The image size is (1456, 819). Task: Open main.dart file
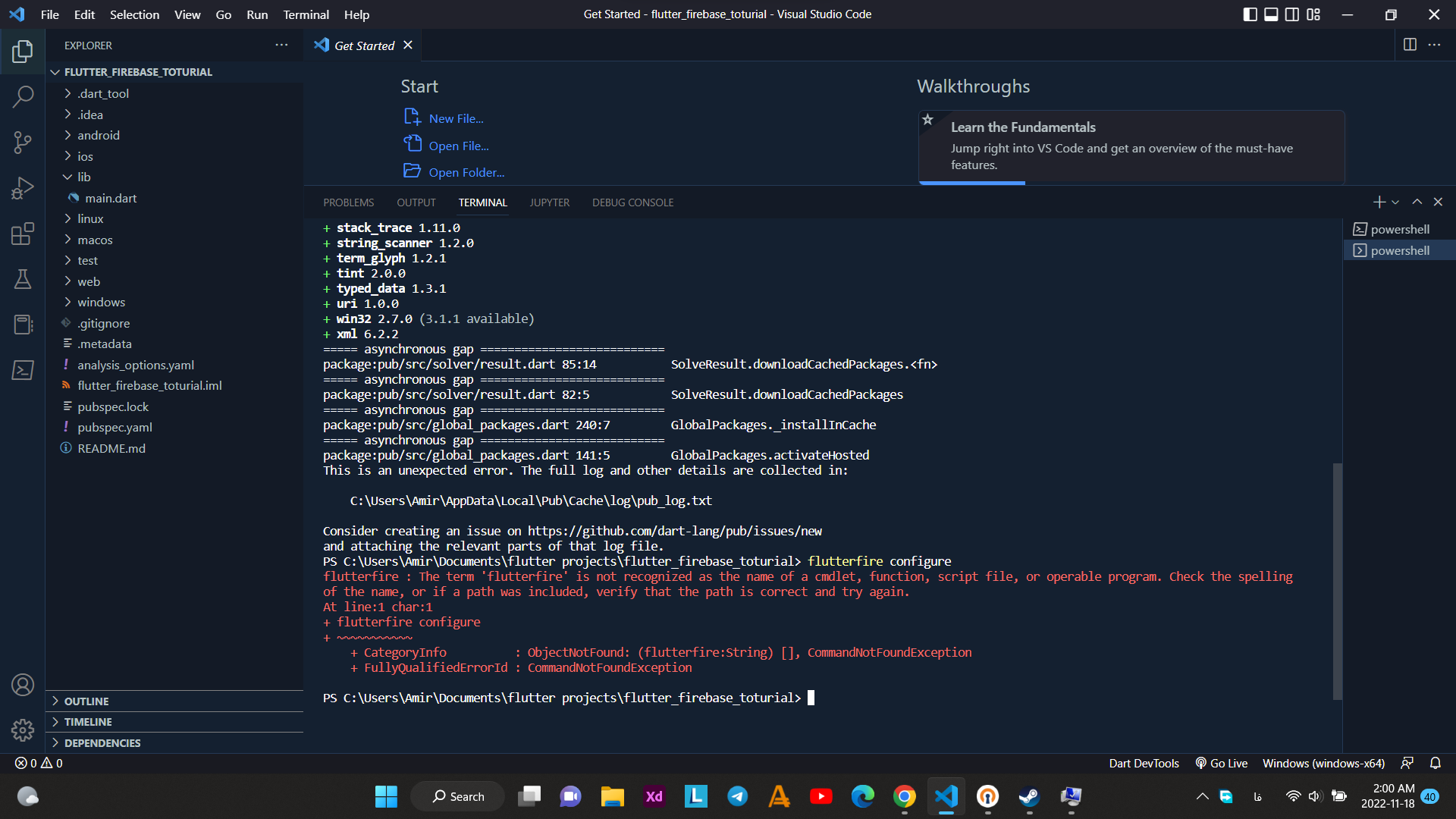click(174, 198)
